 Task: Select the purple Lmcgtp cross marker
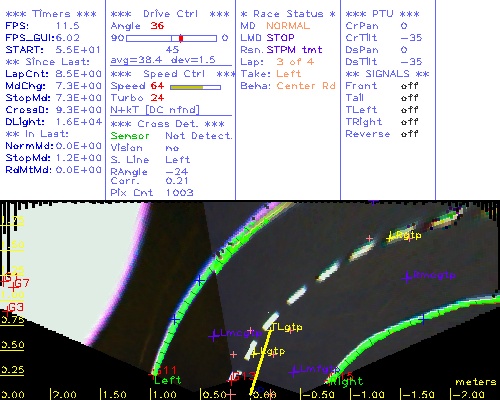click(214, 335)
